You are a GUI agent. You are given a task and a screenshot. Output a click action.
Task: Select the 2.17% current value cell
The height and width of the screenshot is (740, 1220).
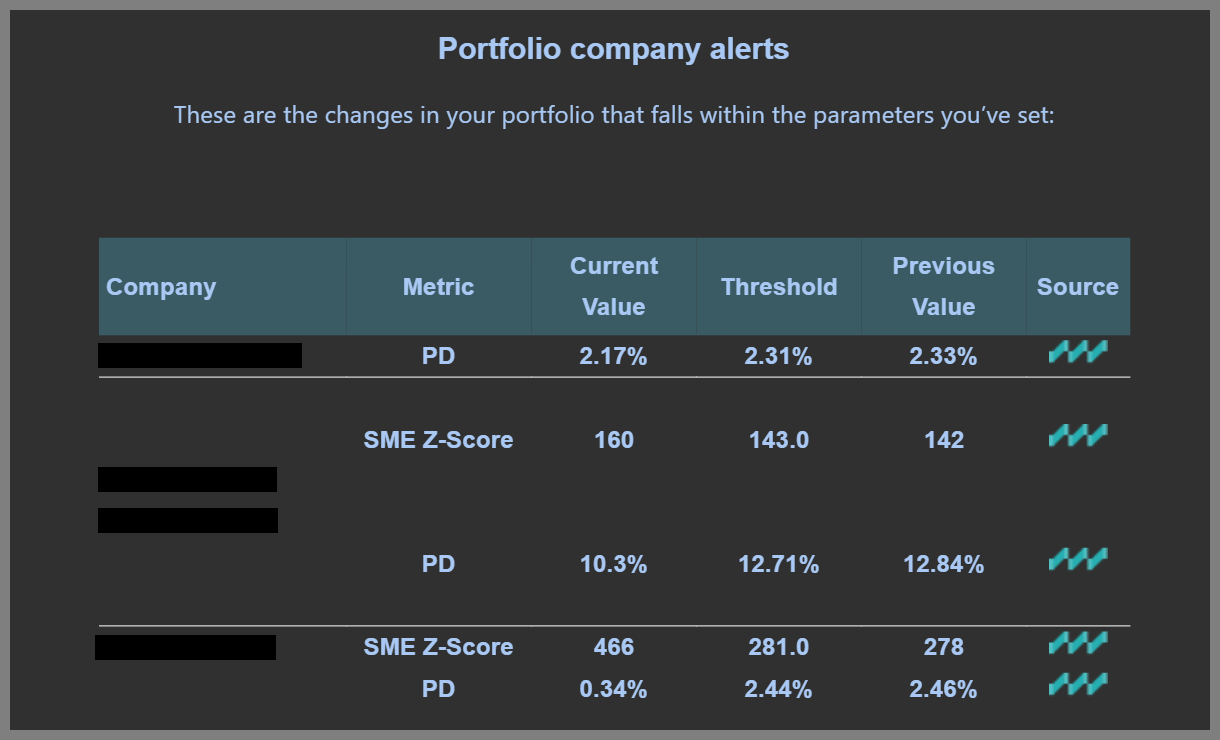614,356
